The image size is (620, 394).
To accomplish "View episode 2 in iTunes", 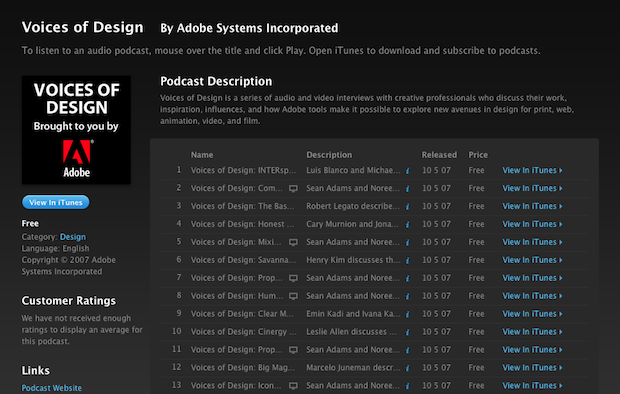I will [532, 188].
